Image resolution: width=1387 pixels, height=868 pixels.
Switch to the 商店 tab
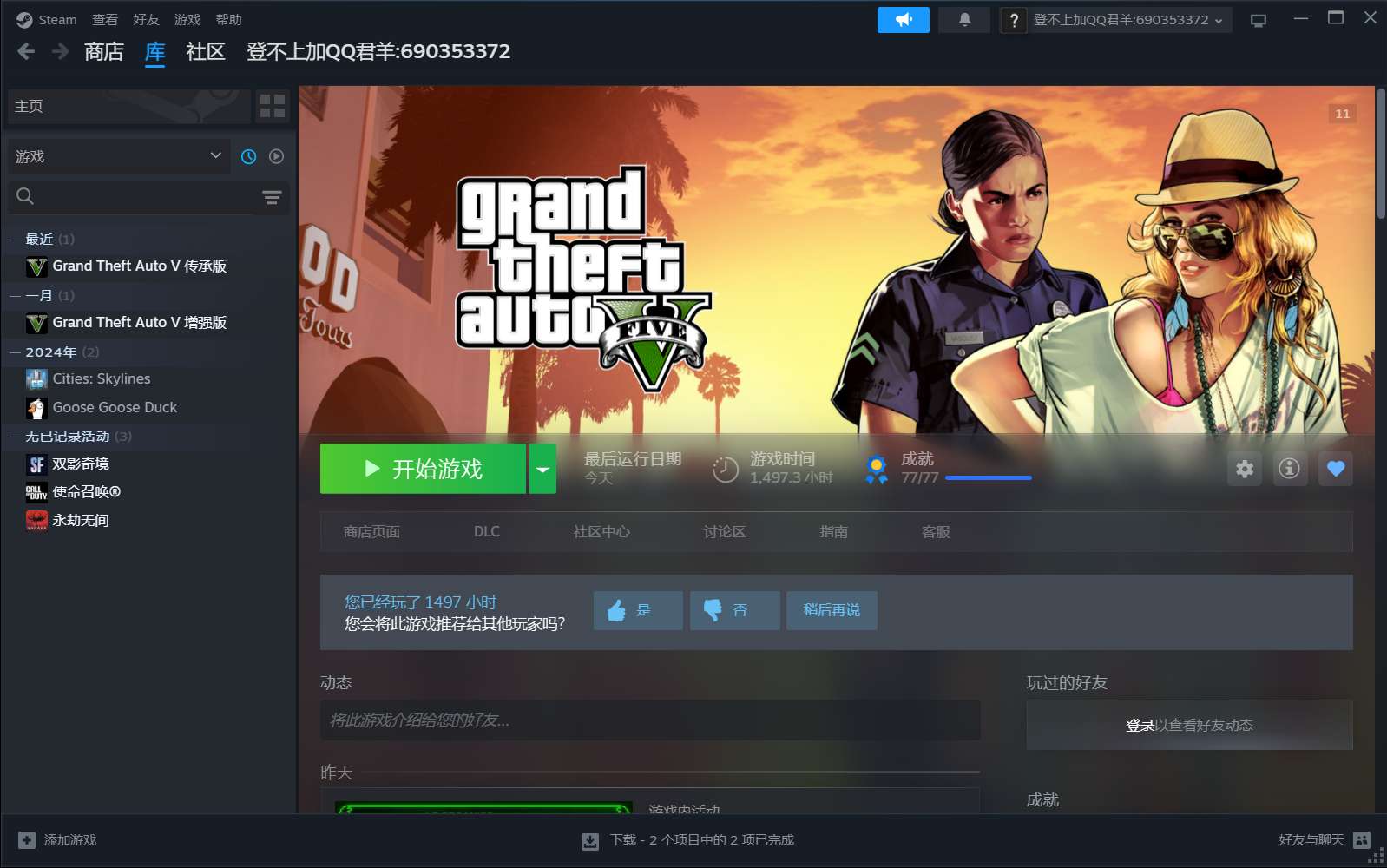tap(104, 51)
